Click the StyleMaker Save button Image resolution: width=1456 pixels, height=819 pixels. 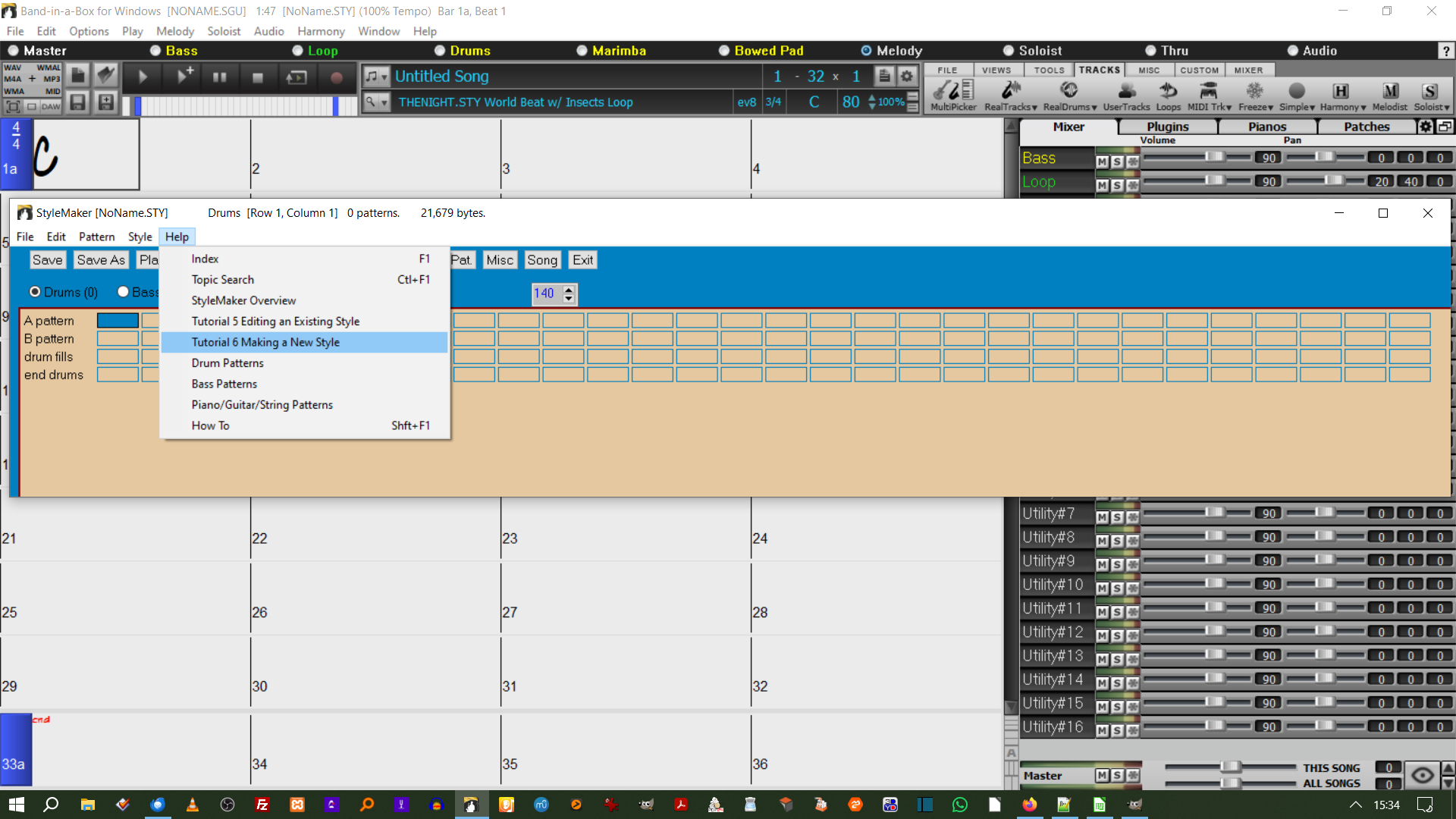pos(47,260)
